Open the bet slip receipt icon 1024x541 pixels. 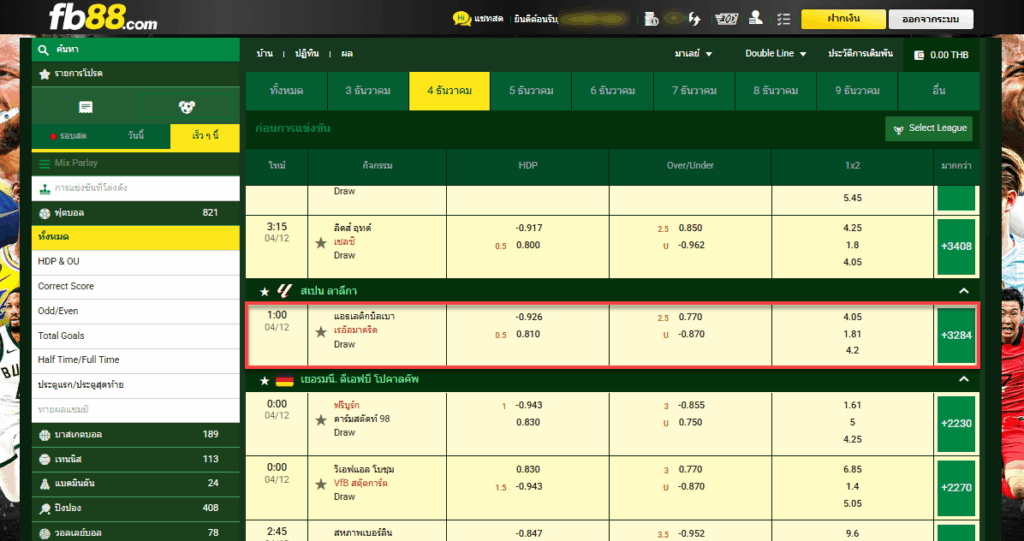(x=86, y=107)
